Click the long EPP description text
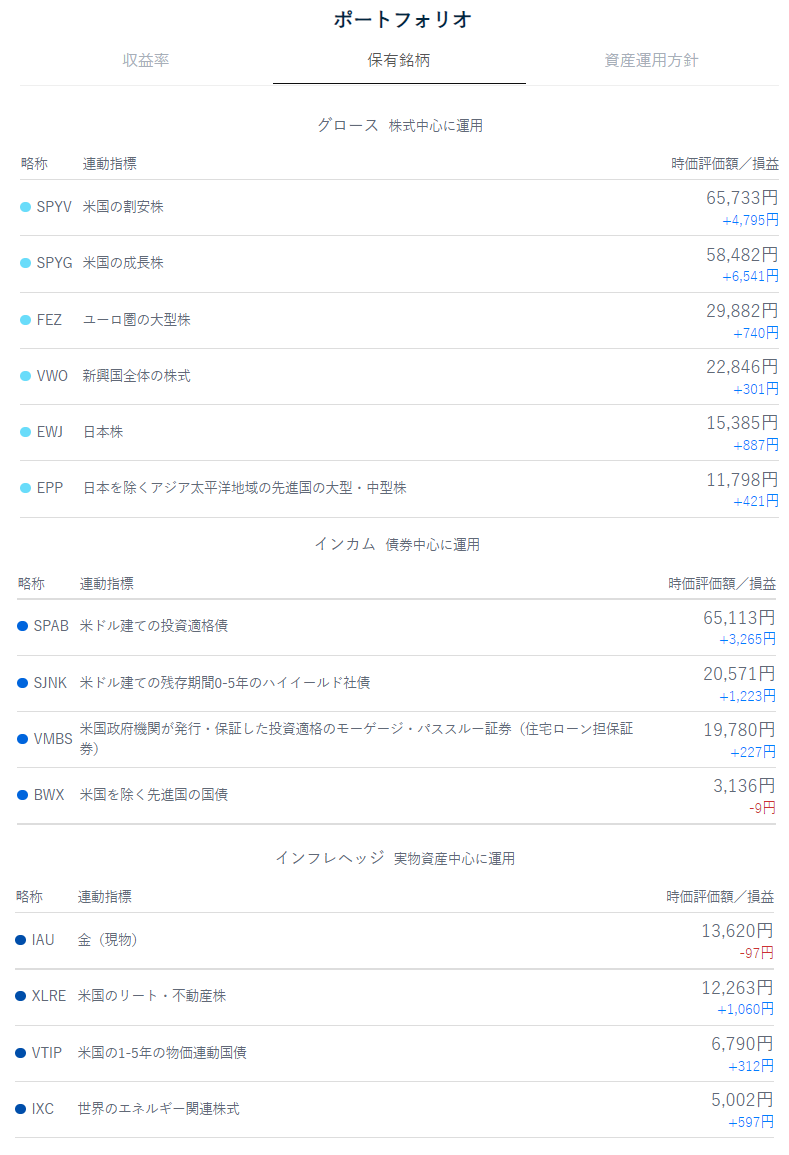Image resolution: width=789 pixels, height=1155 pixels. (245, 488)
